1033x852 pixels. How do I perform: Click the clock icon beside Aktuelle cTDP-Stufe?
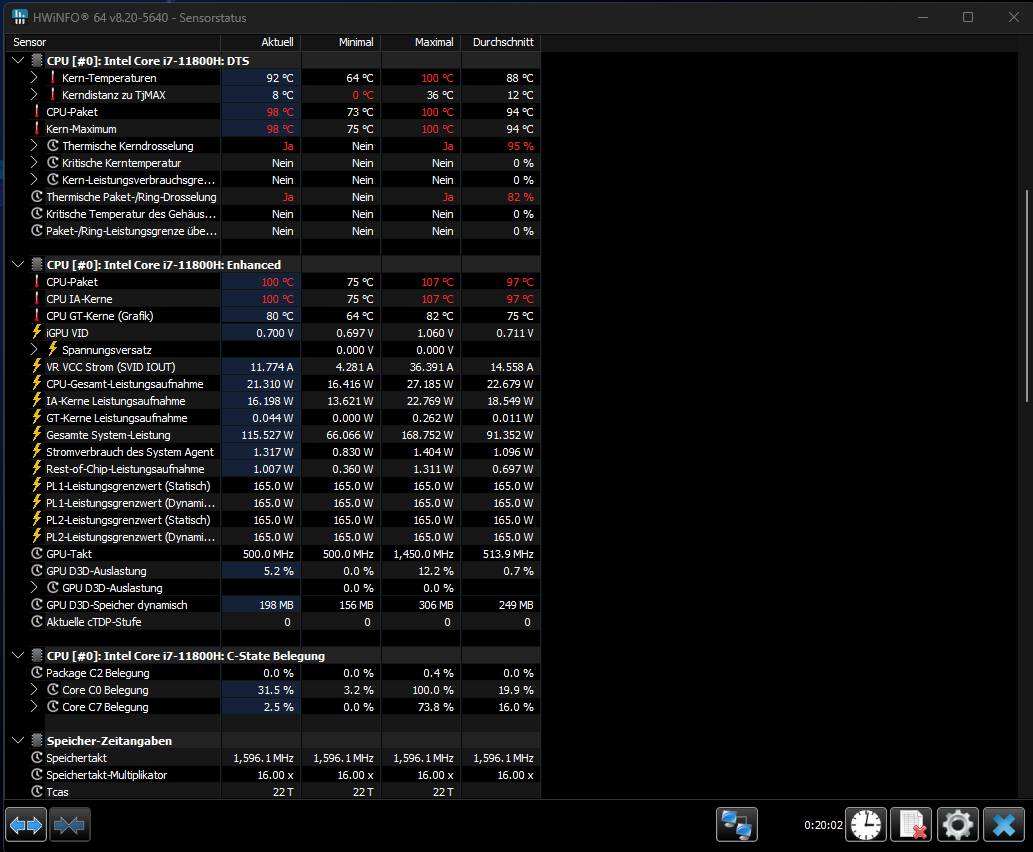tap(37, 622)
